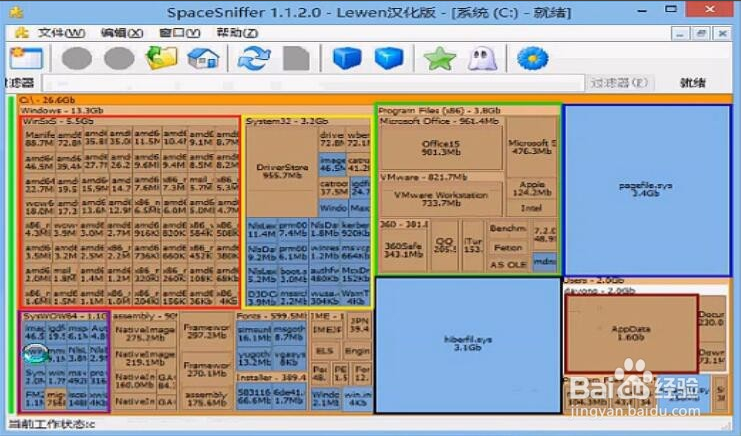Screen dimensions: 741x436
Task: Select the Apple 124.2Mb block
Action: tap(532, 188)
